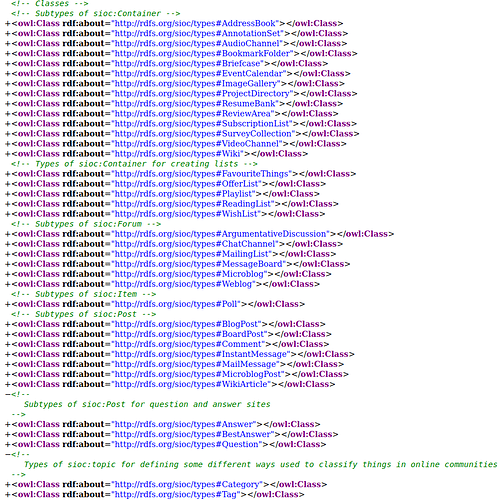Expand the ImageGallery owl:Class node
Image resolution: width=503 pixels, height=500 pixels.
pos(8,84)
